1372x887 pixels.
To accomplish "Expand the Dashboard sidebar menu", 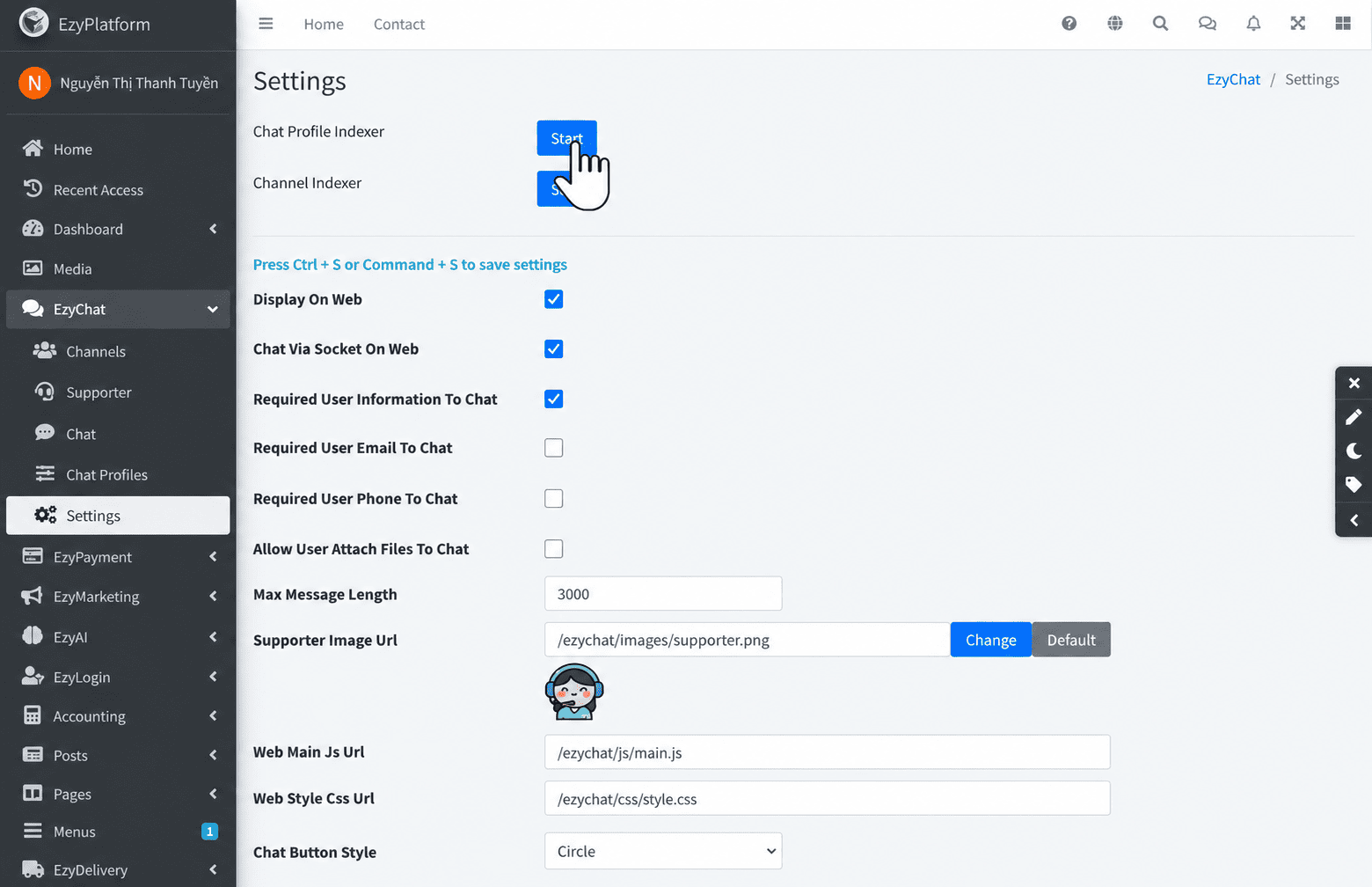I will click(118, 229).
